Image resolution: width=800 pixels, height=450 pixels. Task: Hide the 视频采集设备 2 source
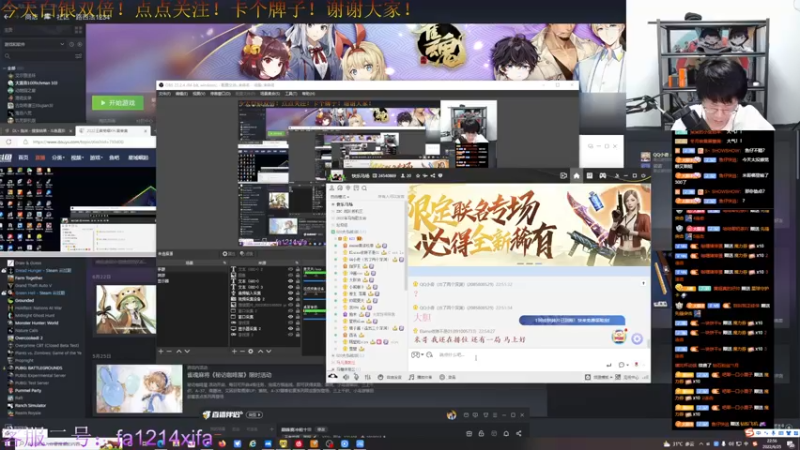click(291, 299)
